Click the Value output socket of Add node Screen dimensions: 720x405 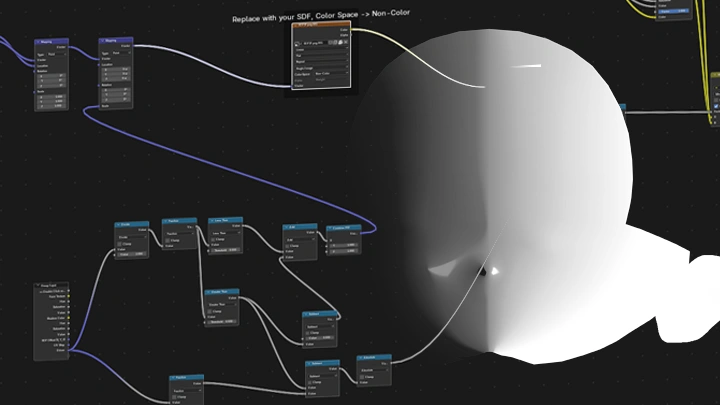[x=317, y=232]
